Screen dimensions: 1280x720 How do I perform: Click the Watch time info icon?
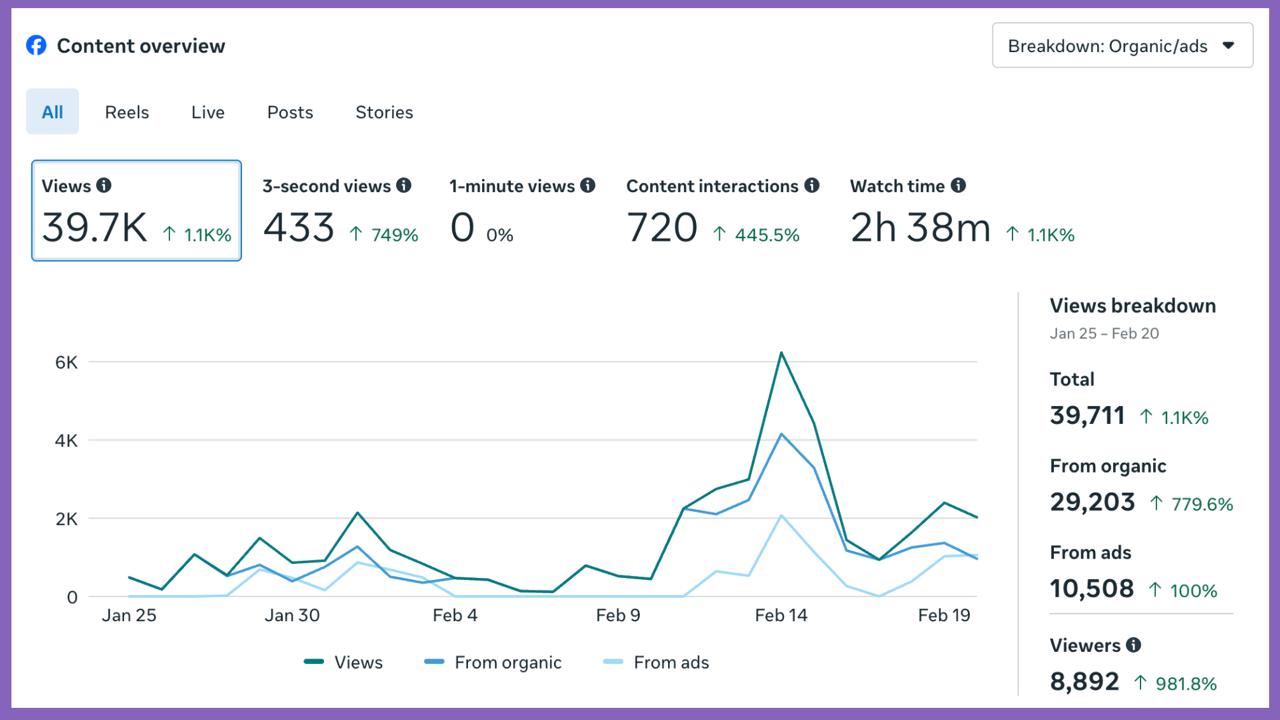958,185
